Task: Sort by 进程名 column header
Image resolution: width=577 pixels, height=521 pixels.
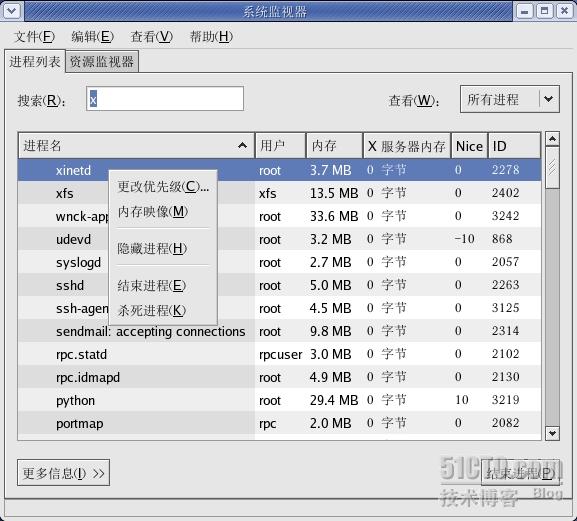Action: click(x=136, y=146)
